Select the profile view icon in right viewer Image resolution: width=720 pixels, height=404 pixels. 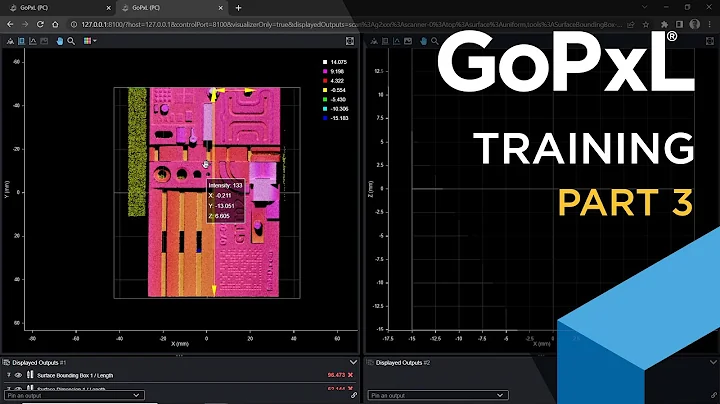point(397,41)
